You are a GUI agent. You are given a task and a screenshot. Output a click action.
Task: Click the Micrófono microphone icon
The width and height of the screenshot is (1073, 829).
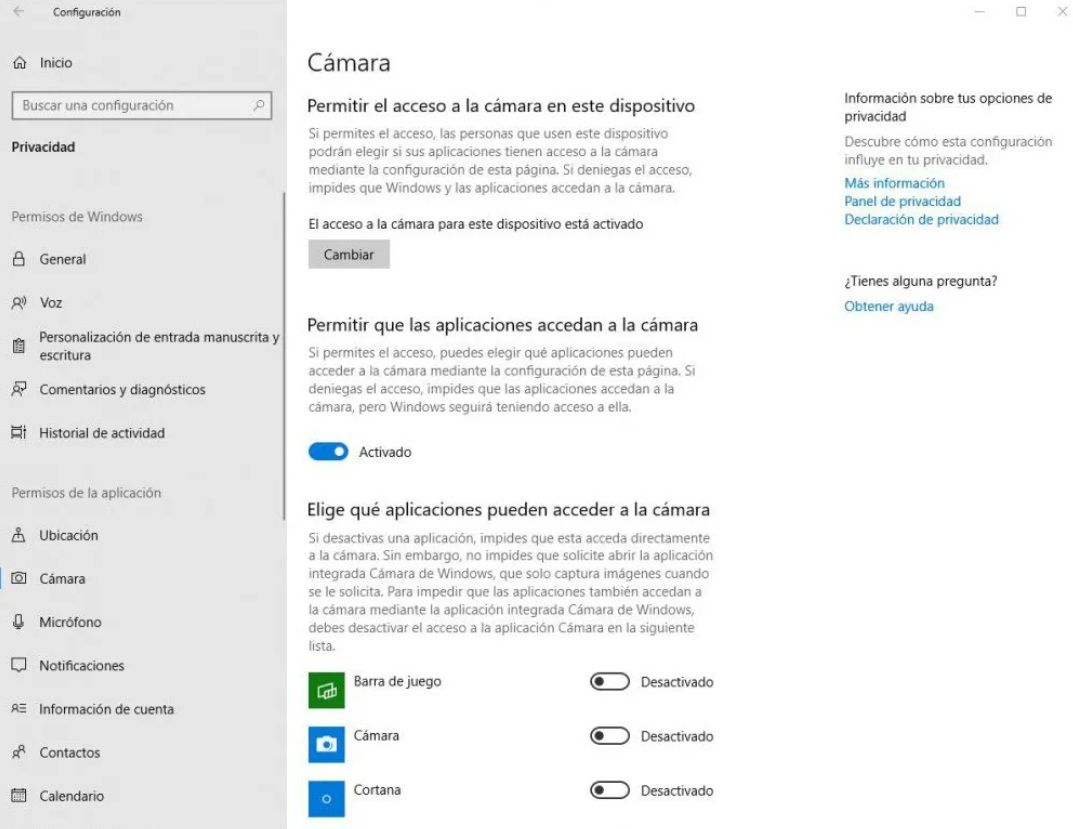point(18,622)
